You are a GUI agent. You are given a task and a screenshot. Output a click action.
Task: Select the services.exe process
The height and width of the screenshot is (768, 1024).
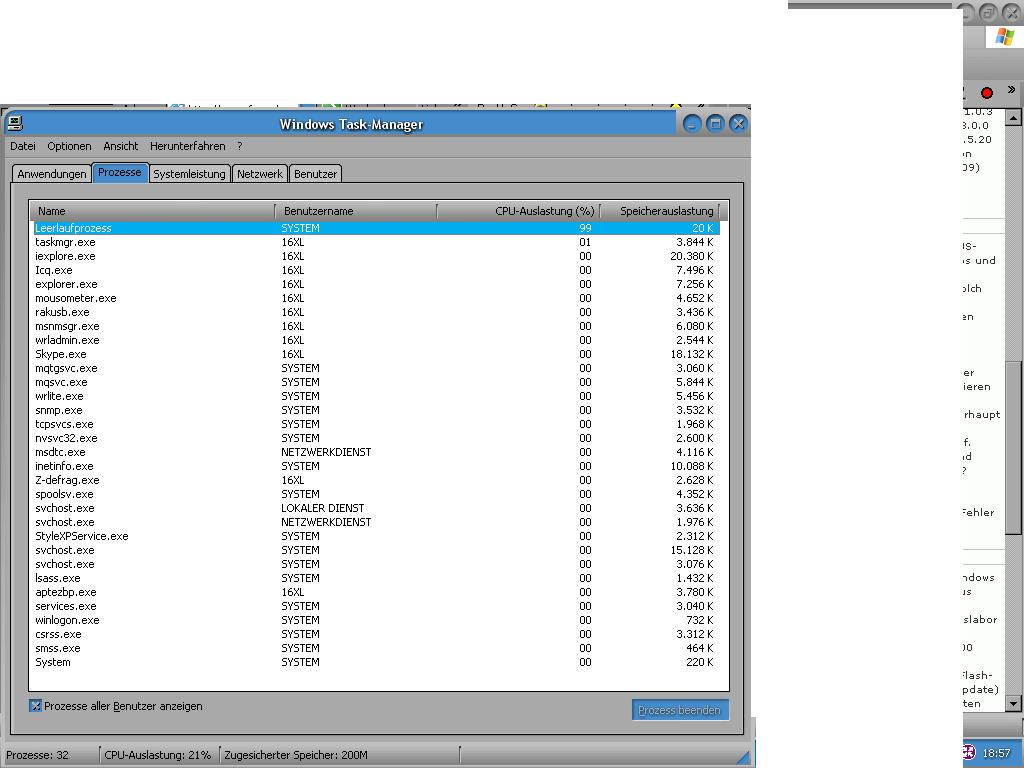coord(376,606)
